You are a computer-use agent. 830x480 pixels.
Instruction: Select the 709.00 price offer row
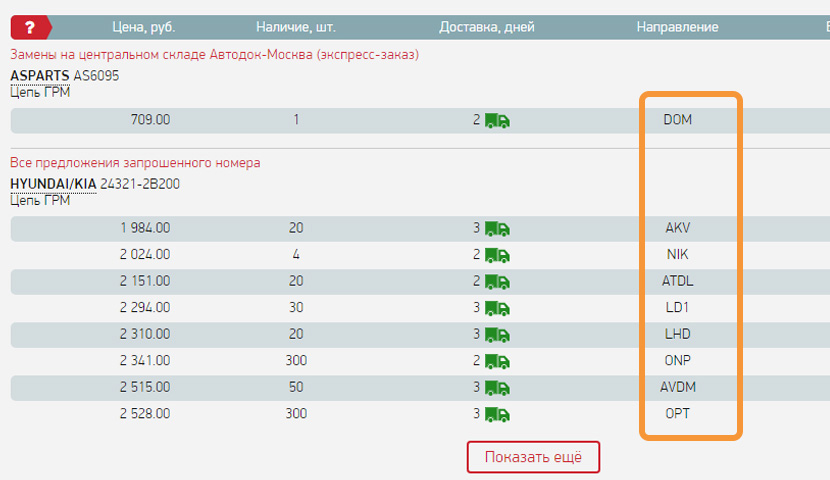tap(150, 120)
